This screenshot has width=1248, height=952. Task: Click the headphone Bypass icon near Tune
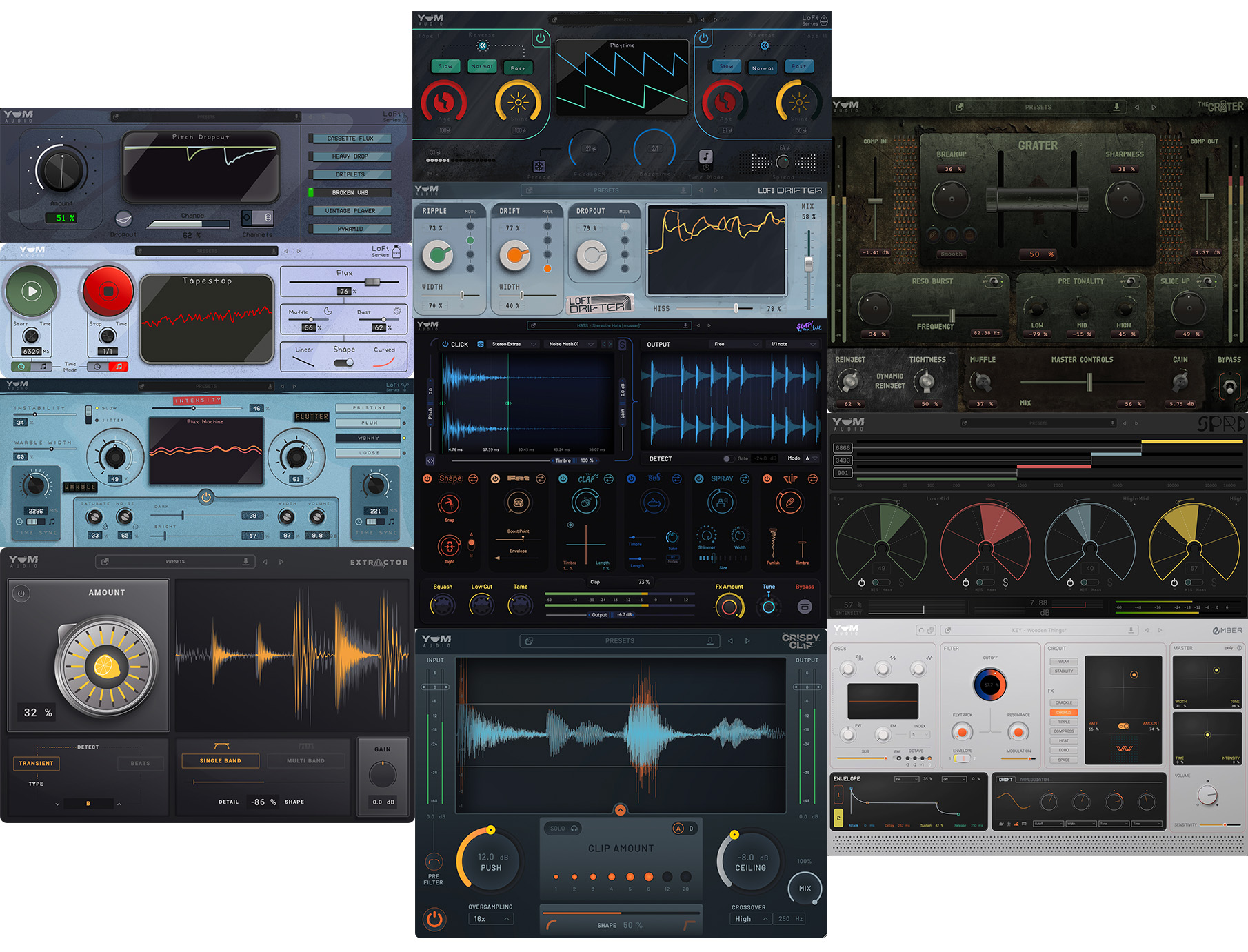point(805,606)
